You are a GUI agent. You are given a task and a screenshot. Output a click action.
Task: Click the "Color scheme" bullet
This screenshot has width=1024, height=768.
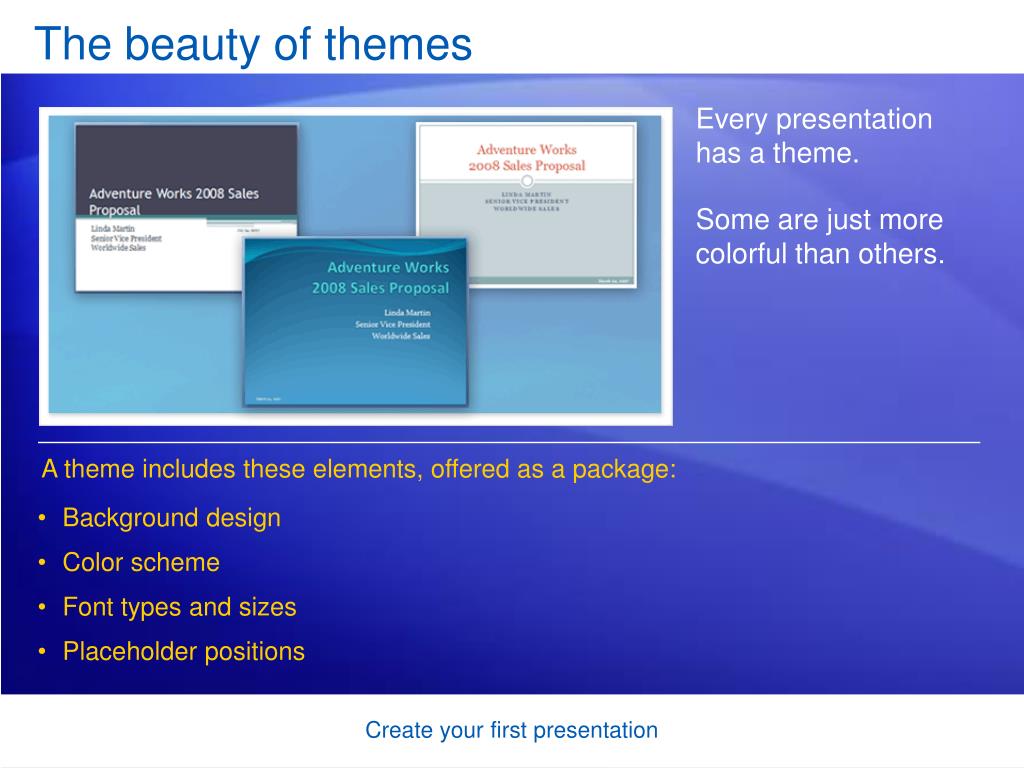[x=141, y=562]
